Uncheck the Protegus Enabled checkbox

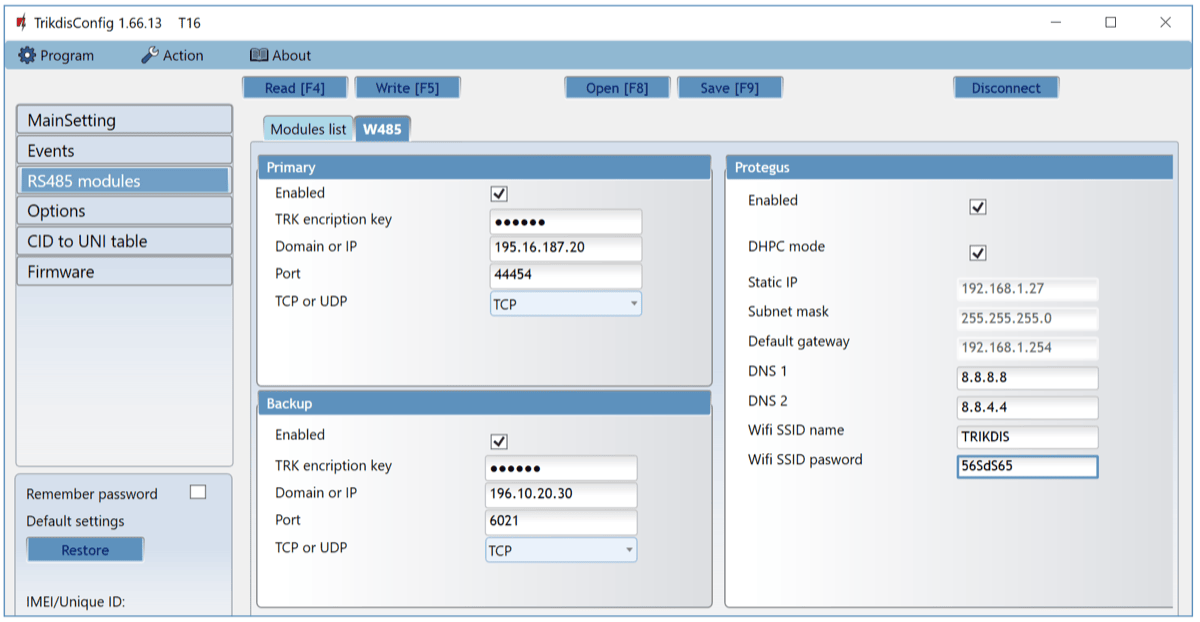pyautogui.click(x=978, y=207)
